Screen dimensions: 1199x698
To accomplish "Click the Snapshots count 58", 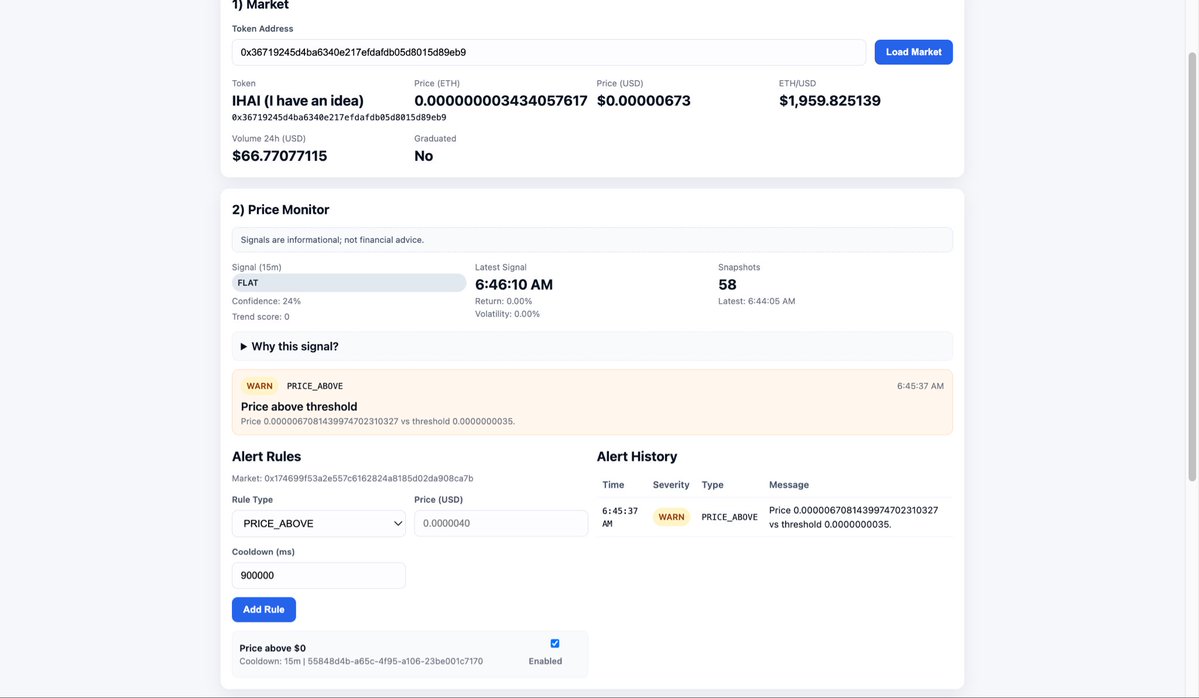I will point(727,284).
